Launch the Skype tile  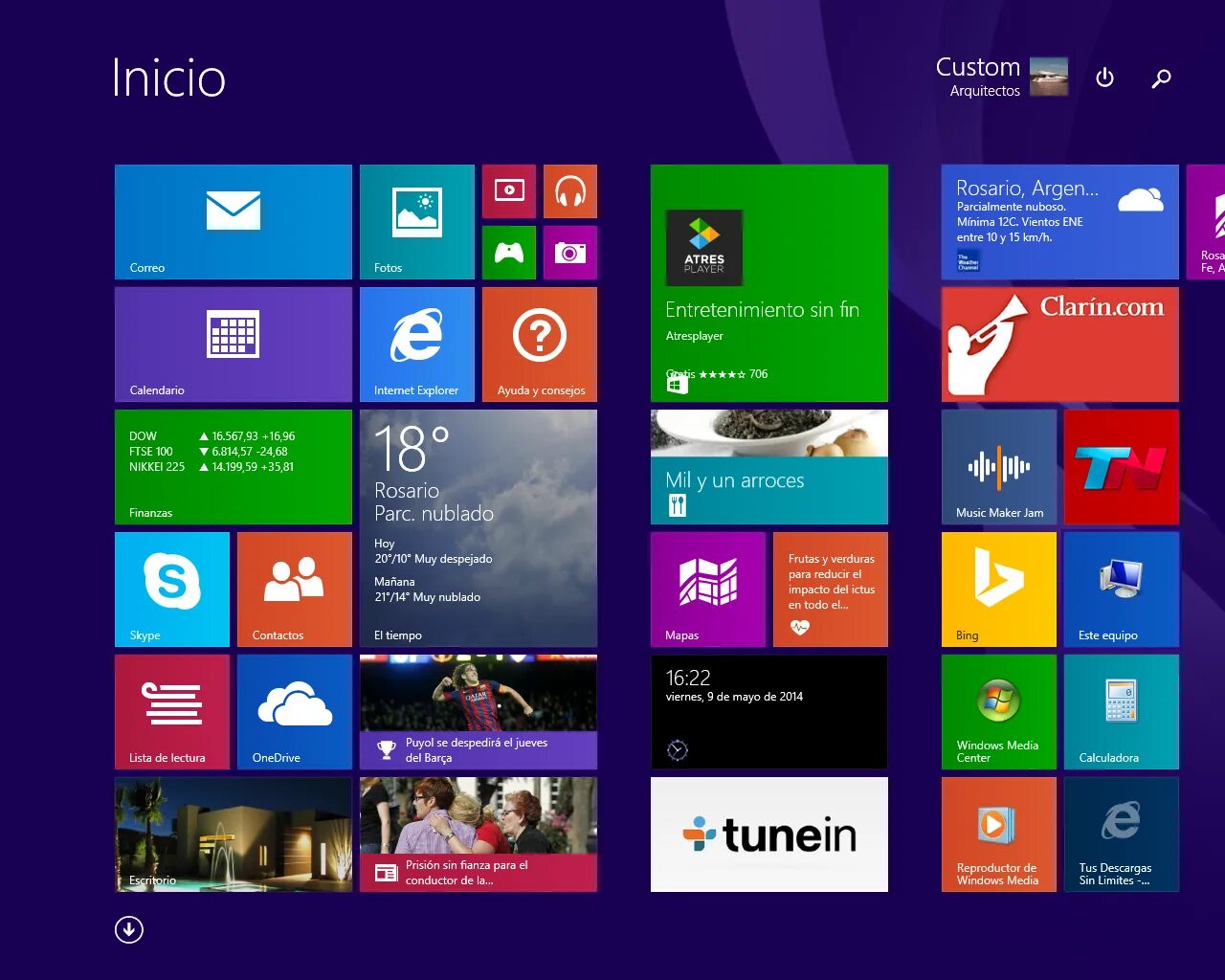pyautogui.click(x=172, y=590)
